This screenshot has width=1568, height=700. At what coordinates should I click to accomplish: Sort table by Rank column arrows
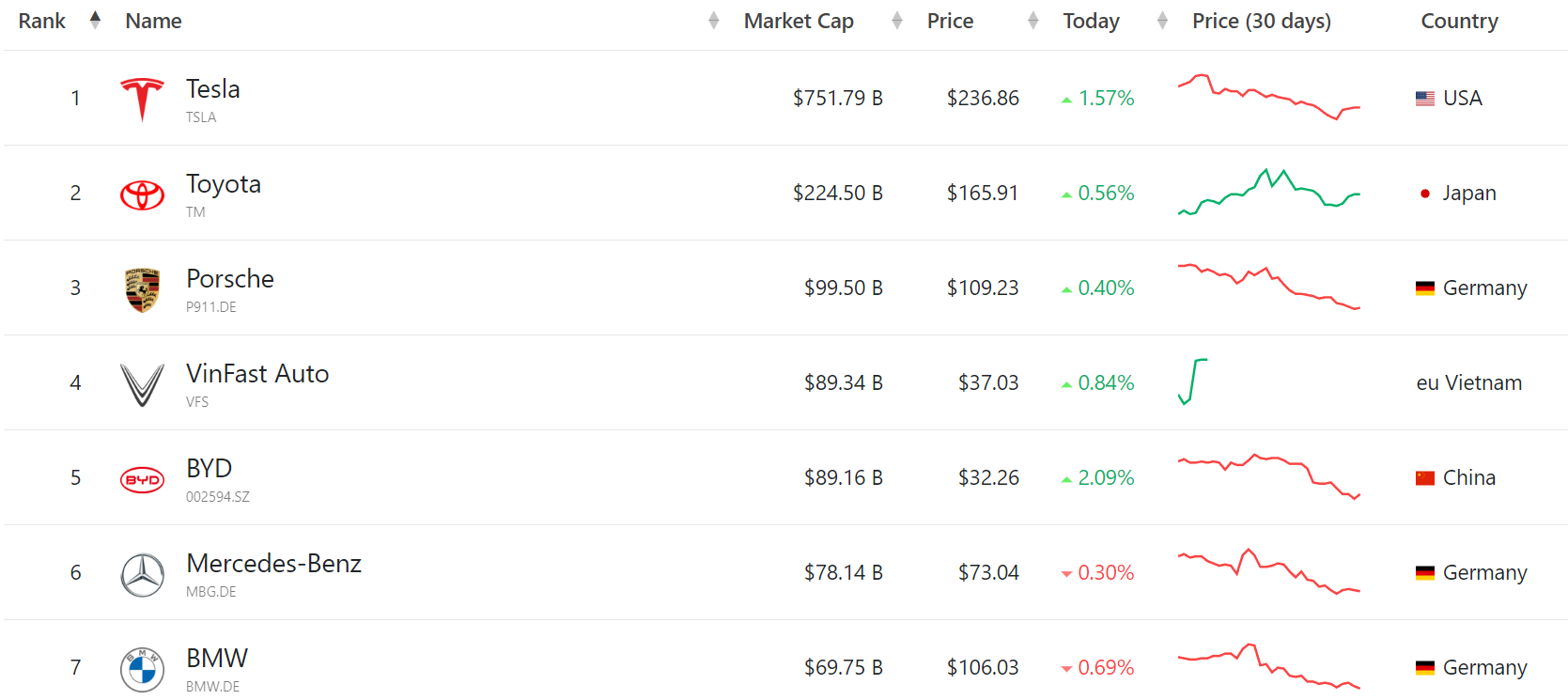click(95, 21)
